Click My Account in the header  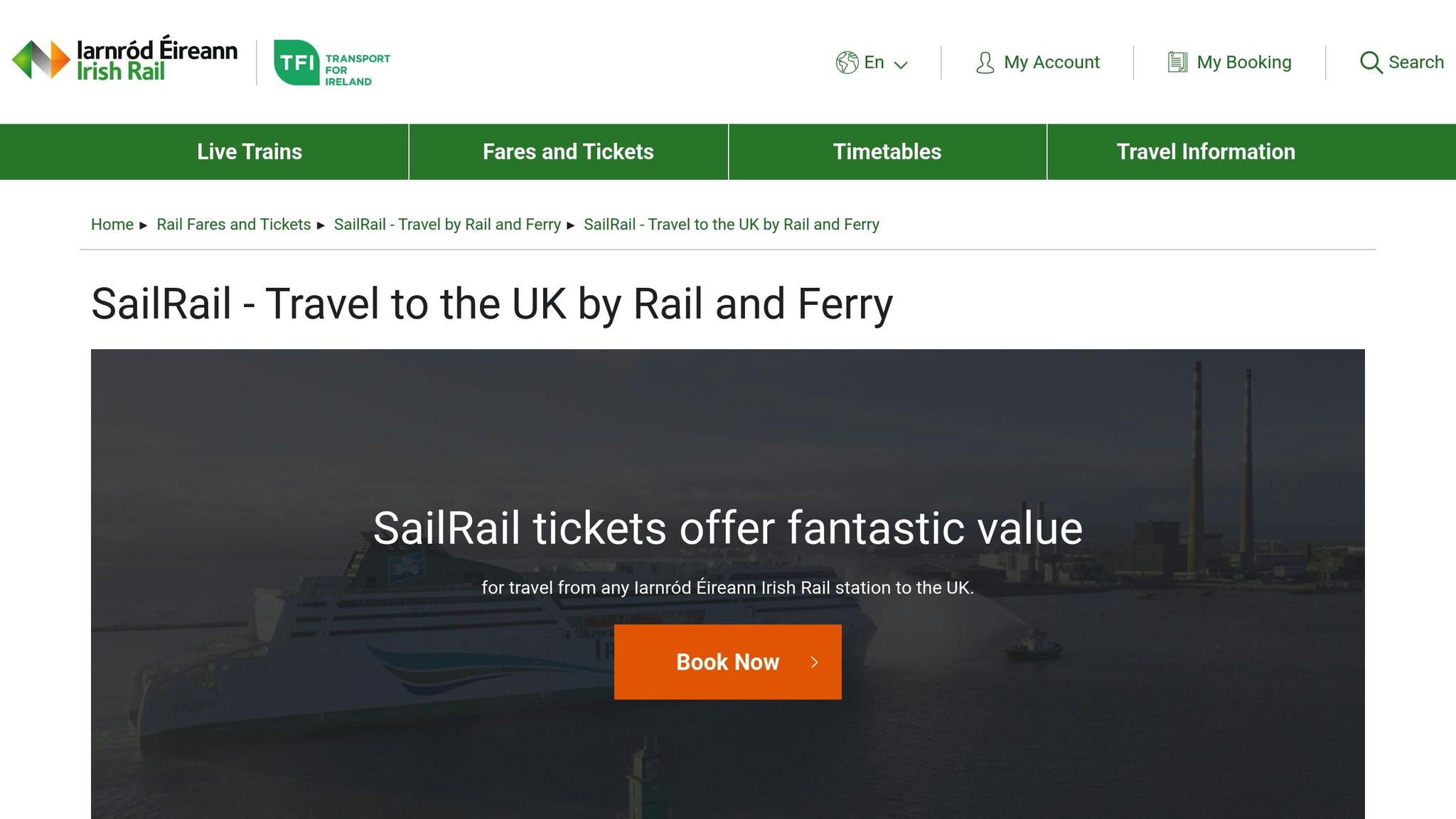coord(1050,63)
